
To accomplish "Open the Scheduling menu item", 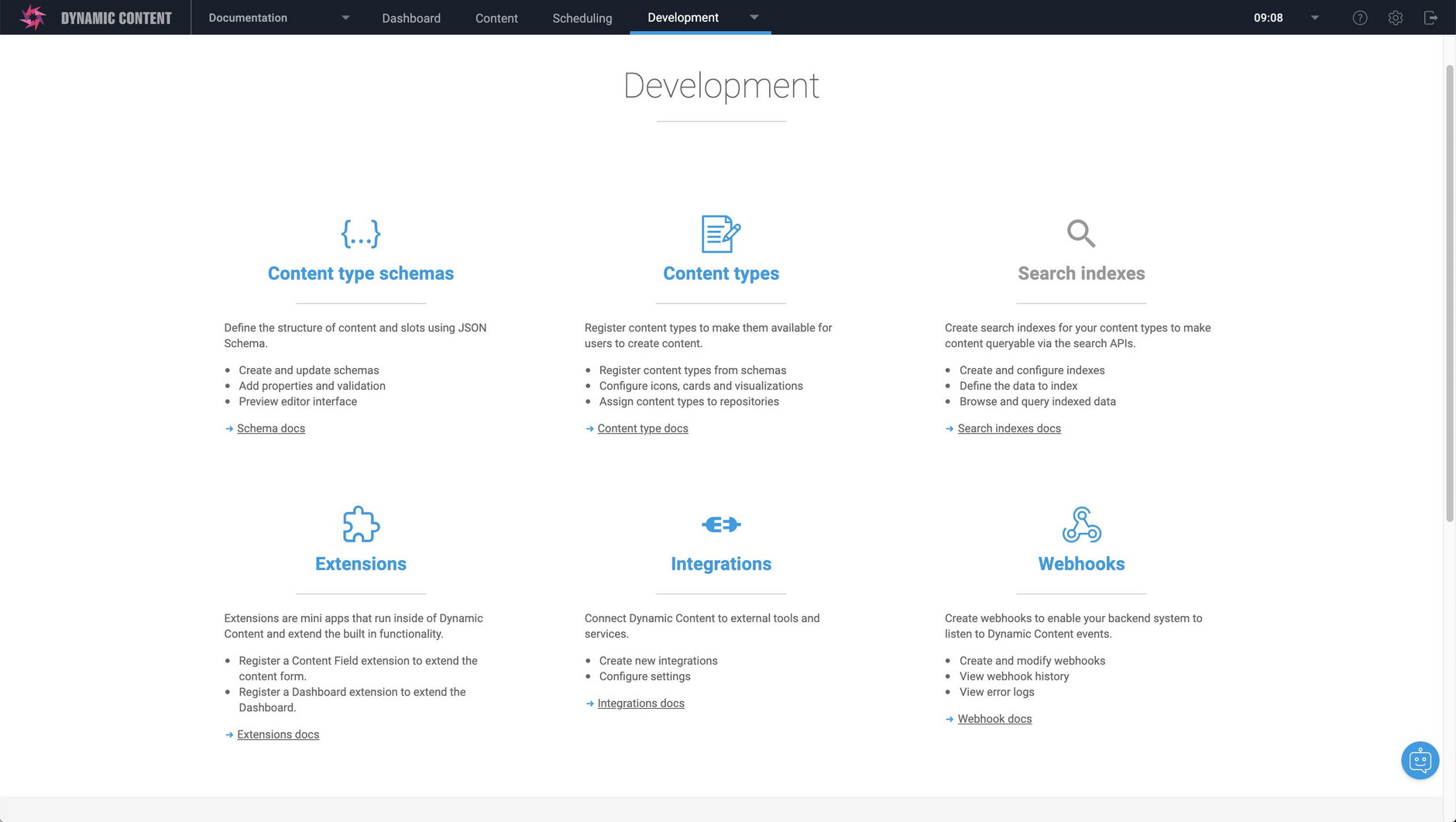I will (582, 17).
